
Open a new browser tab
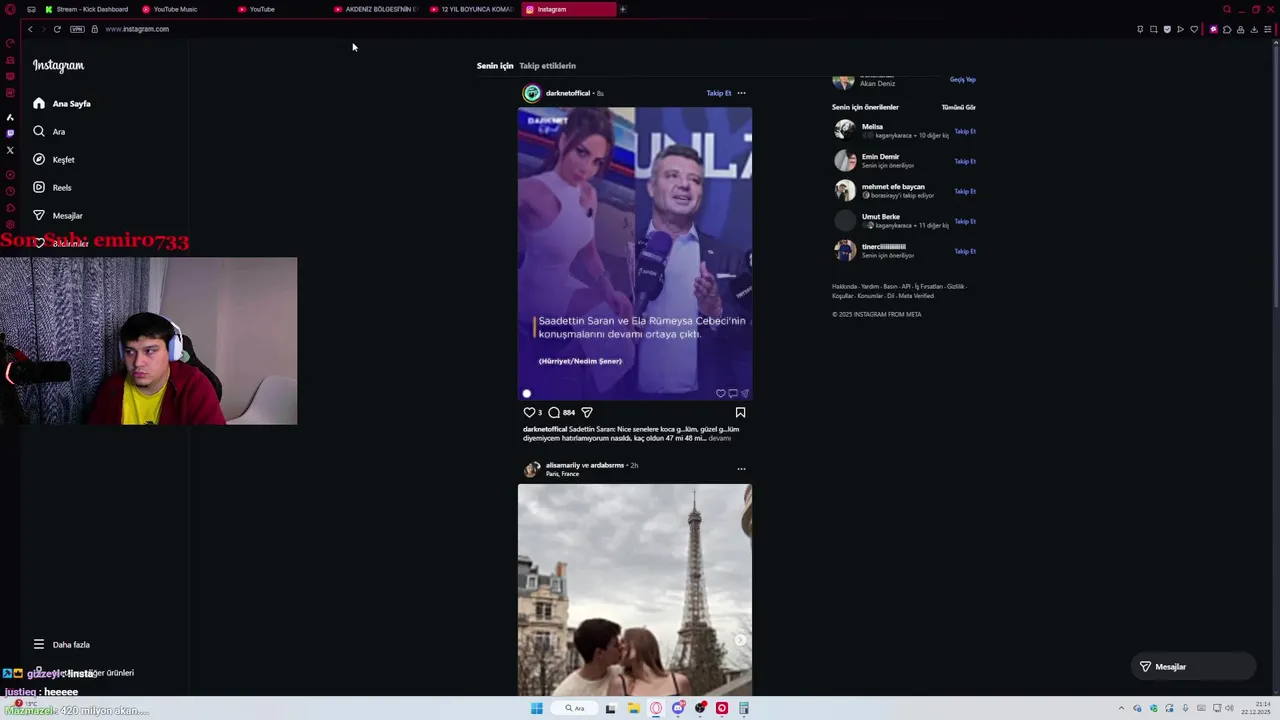pyautogui.click(x=622, y=9)
